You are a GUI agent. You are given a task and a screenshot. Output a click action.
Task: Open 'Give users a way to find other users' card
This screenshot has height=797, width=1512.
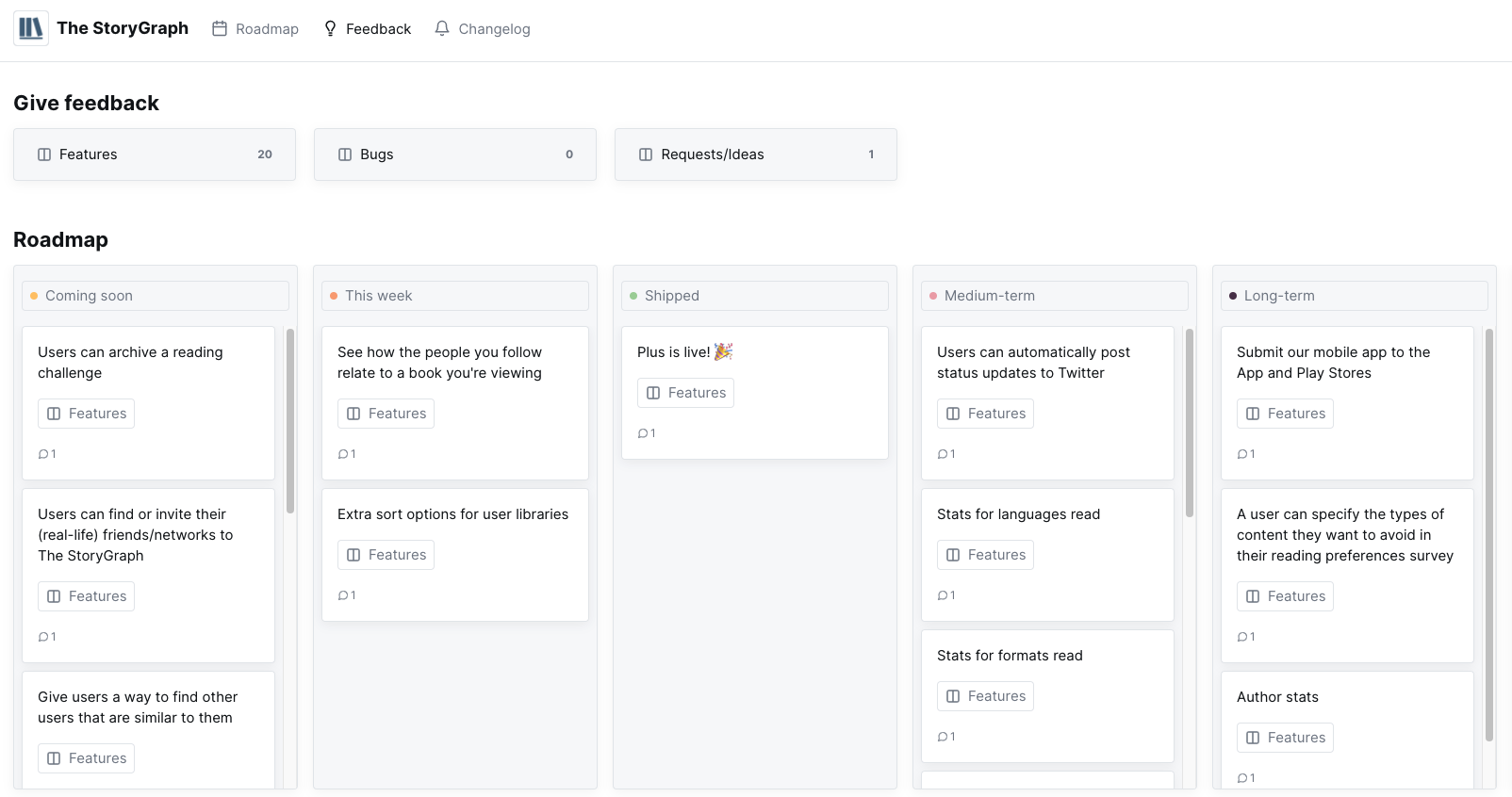click(149, 730)
